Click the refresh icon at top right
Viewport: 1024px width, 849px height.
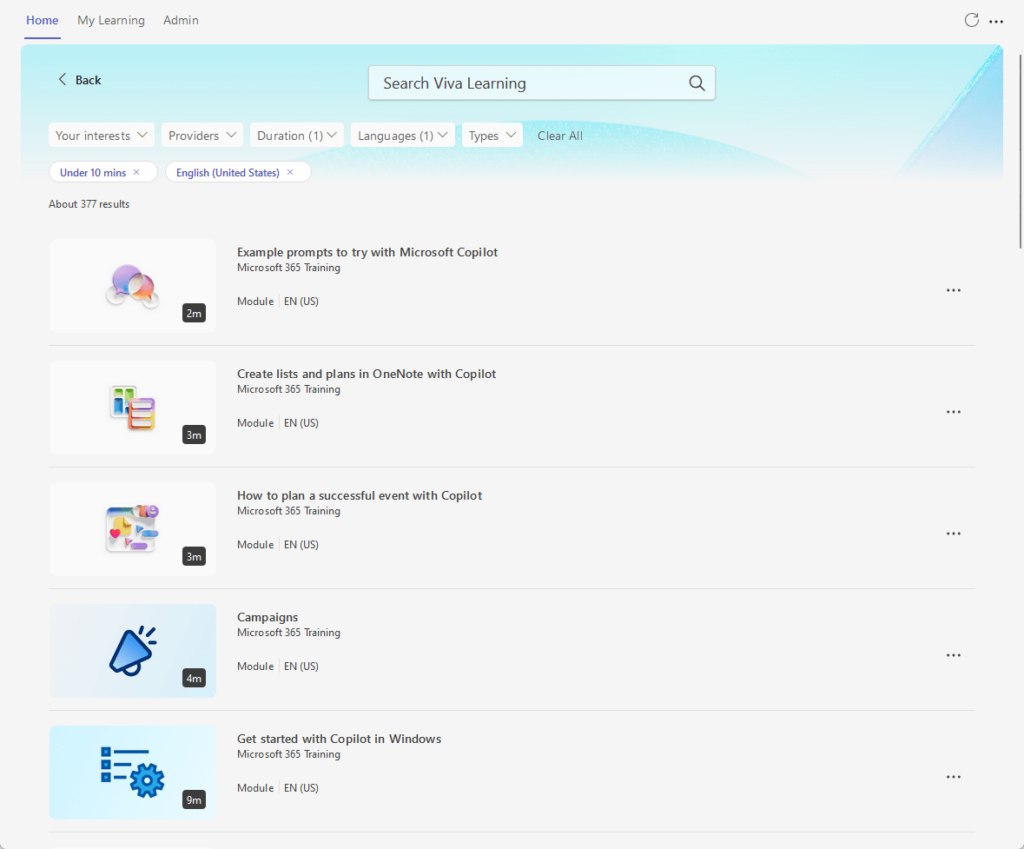(971, 20)
